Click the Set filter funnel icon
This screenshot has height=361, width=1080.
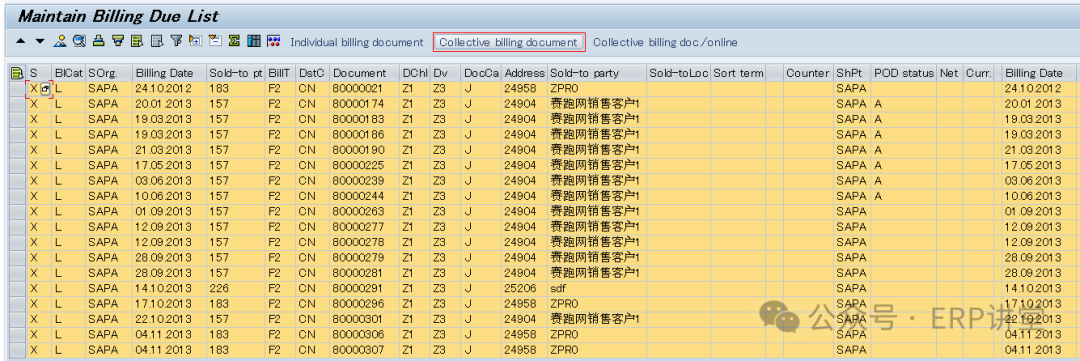coord(176,41)
